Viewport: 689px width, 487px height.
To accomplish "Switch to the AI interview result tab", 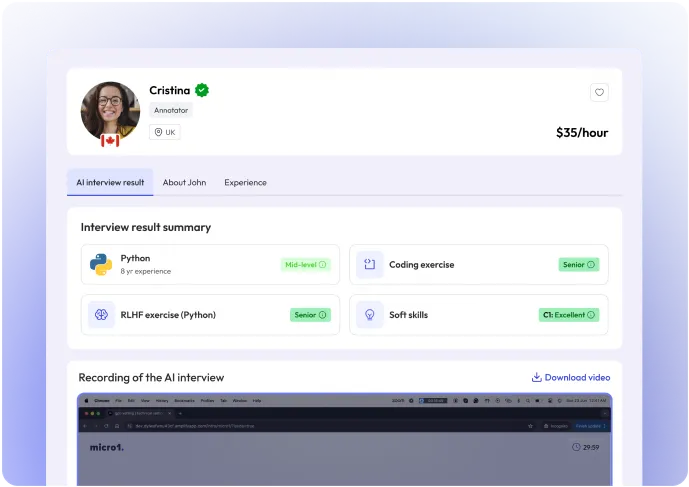I will click(110, 182).
